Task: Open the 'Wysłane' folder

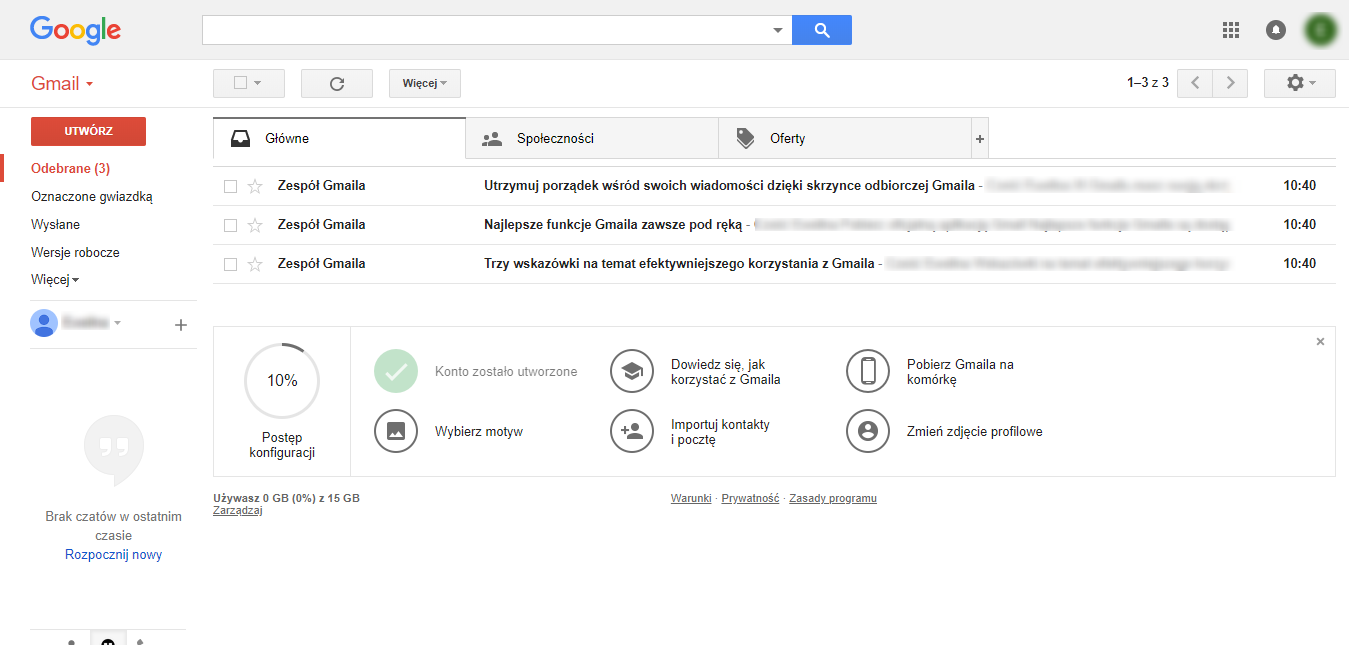Action: (56, 225)
